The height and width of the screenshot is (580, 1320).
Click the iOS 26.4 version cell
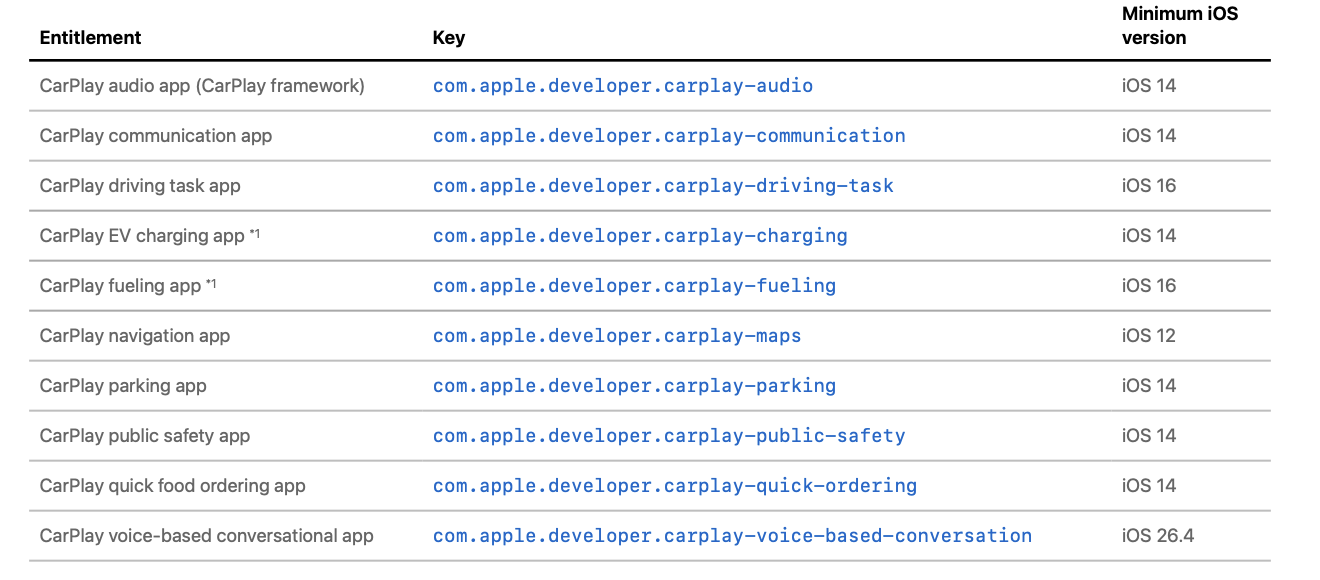(x=1157, y=536)
